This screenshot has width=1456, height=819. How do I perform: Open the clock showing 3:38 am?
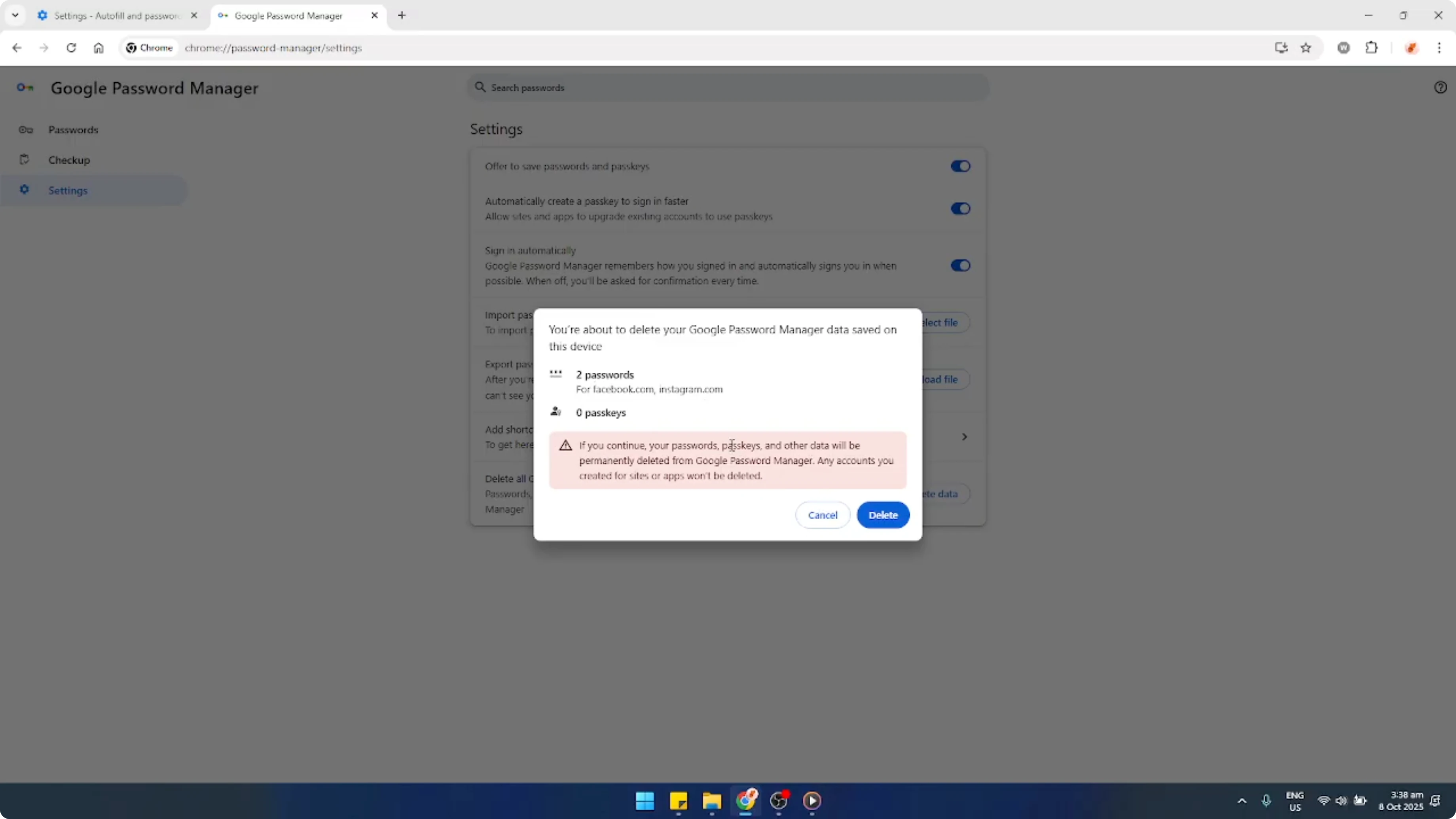[1401, 801]
